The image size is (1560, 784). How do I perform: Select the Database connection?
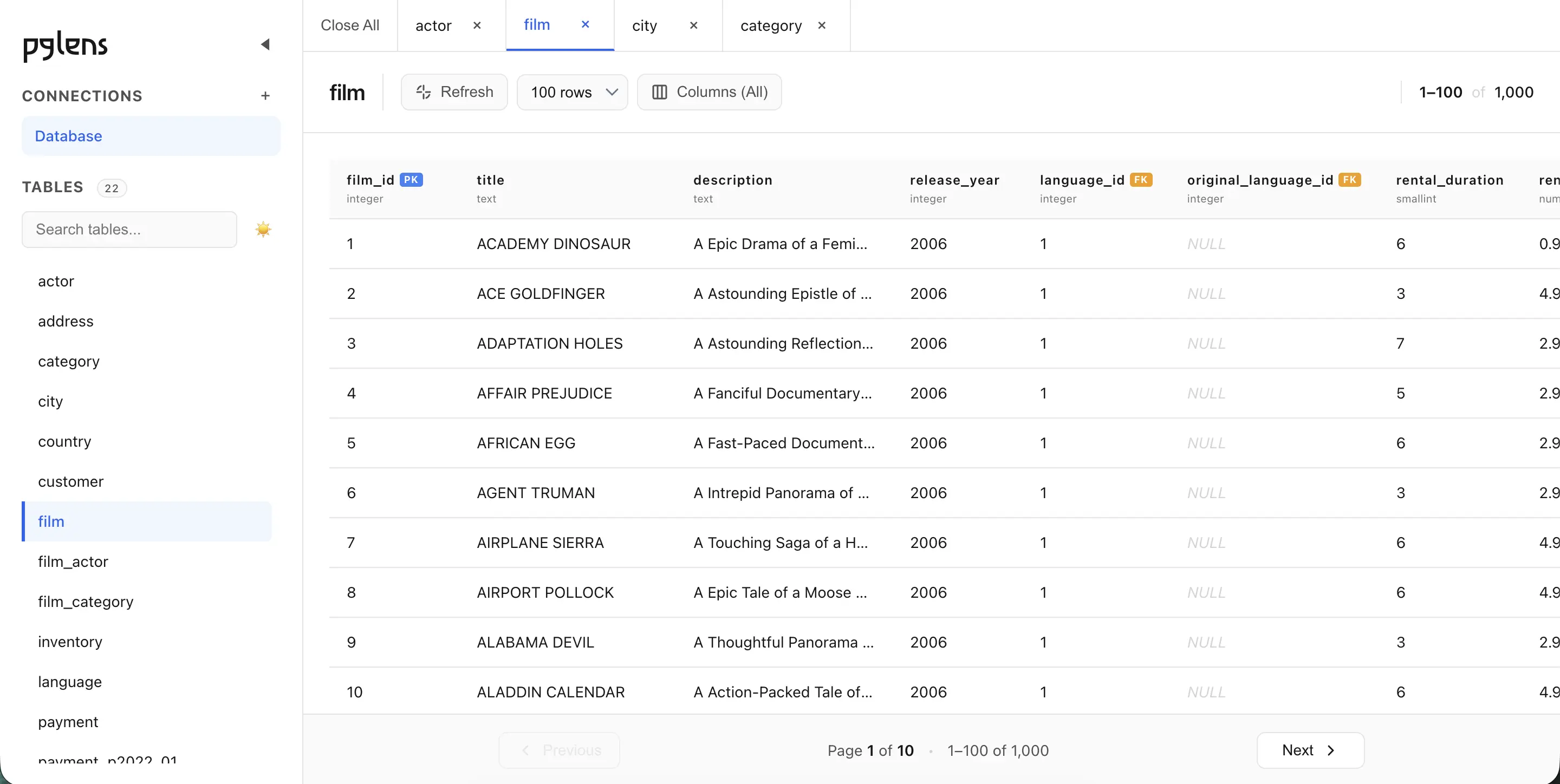[68, 135]
